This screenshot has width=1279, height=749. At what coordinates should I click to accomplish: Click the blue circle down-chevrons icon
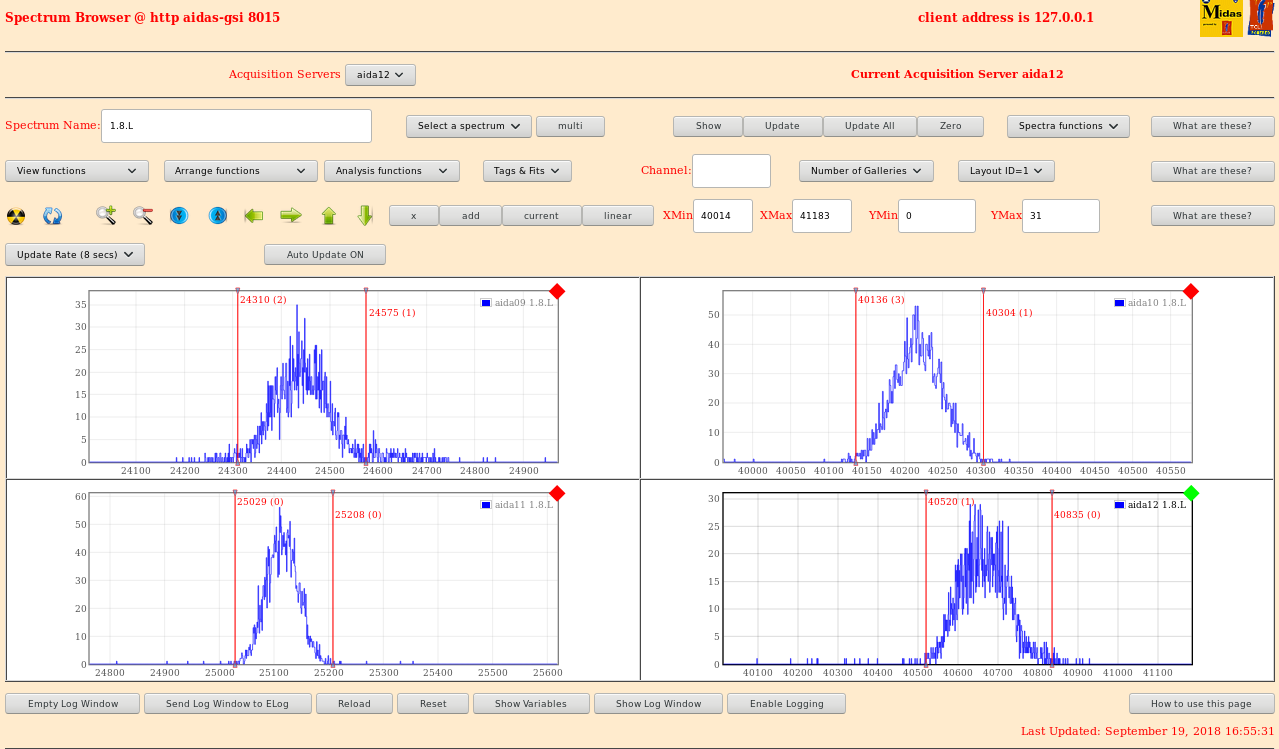[x=179, y=215]
